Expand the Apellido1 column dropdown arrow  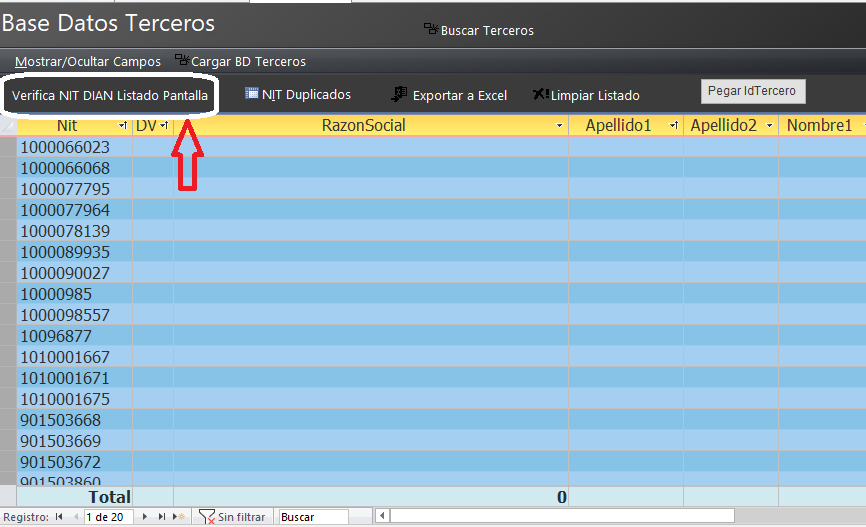coord(673,126)
